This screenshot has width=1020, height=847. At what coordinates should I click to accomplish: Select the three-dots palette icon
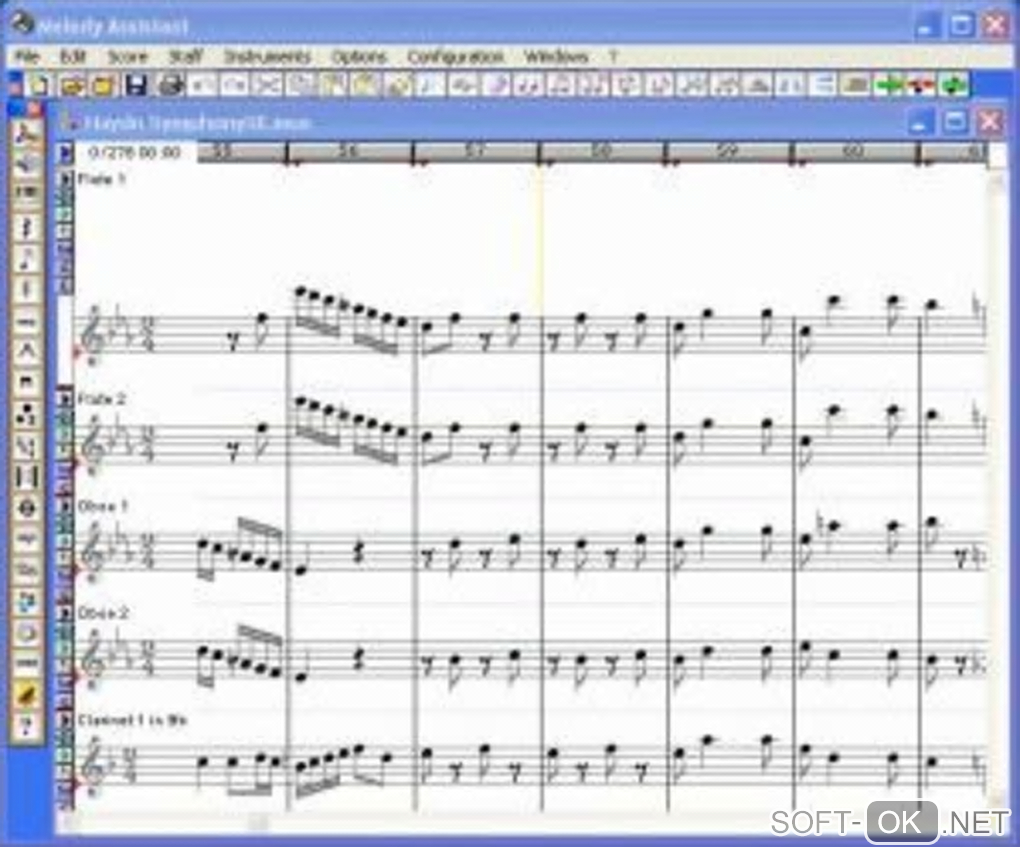(x=27, y=414)
